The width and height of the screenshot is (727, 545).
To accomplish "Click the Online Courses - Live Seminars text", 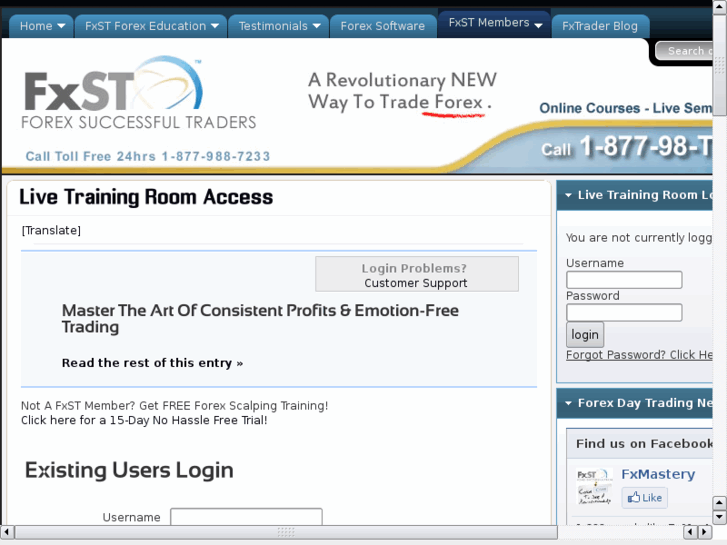I will pos(626,108).
